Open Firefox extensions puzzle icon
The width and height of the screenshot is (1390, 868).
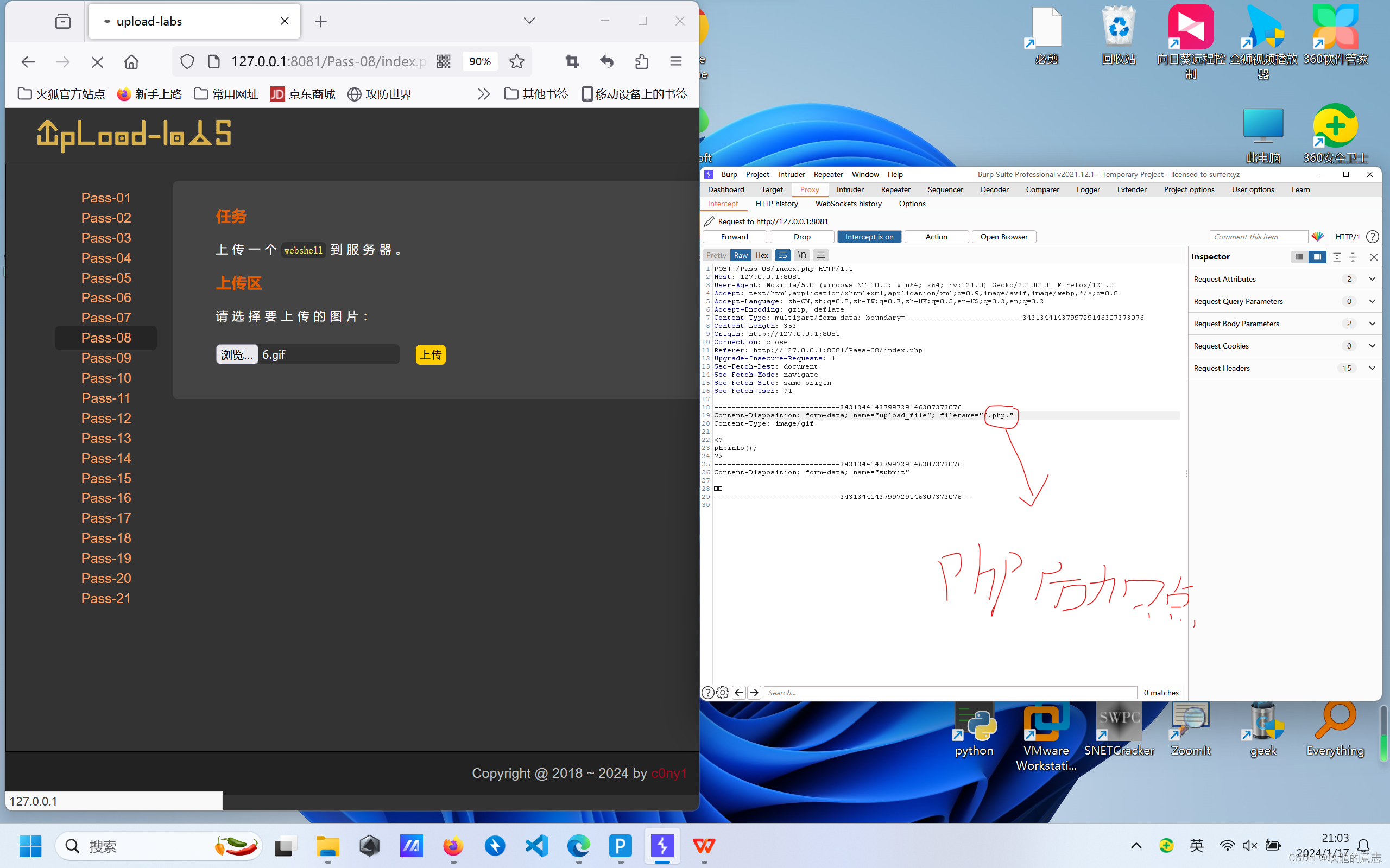click(641, 61)
